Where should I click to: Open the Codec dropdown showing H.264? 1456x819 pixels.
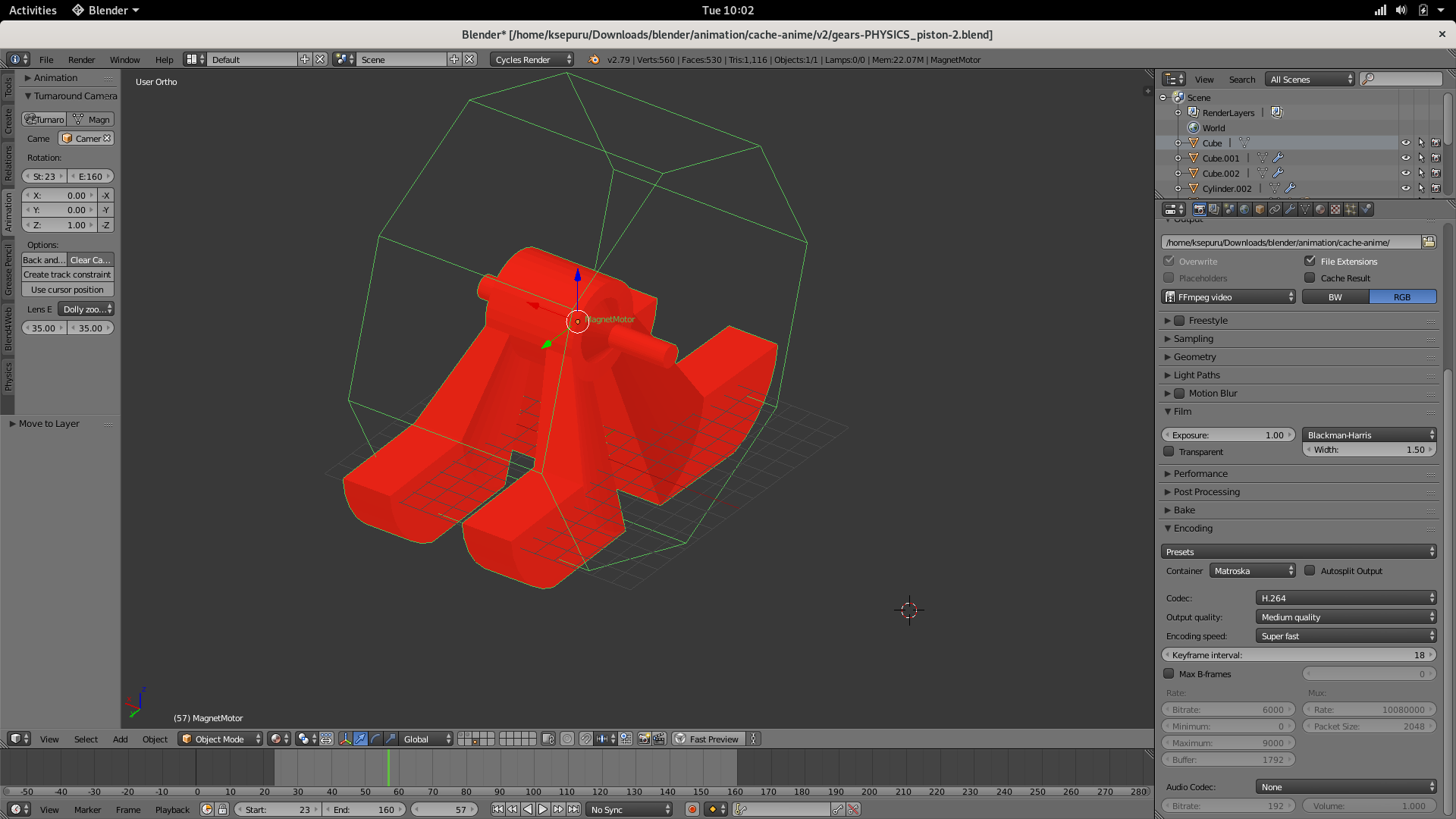(1345, 598)
